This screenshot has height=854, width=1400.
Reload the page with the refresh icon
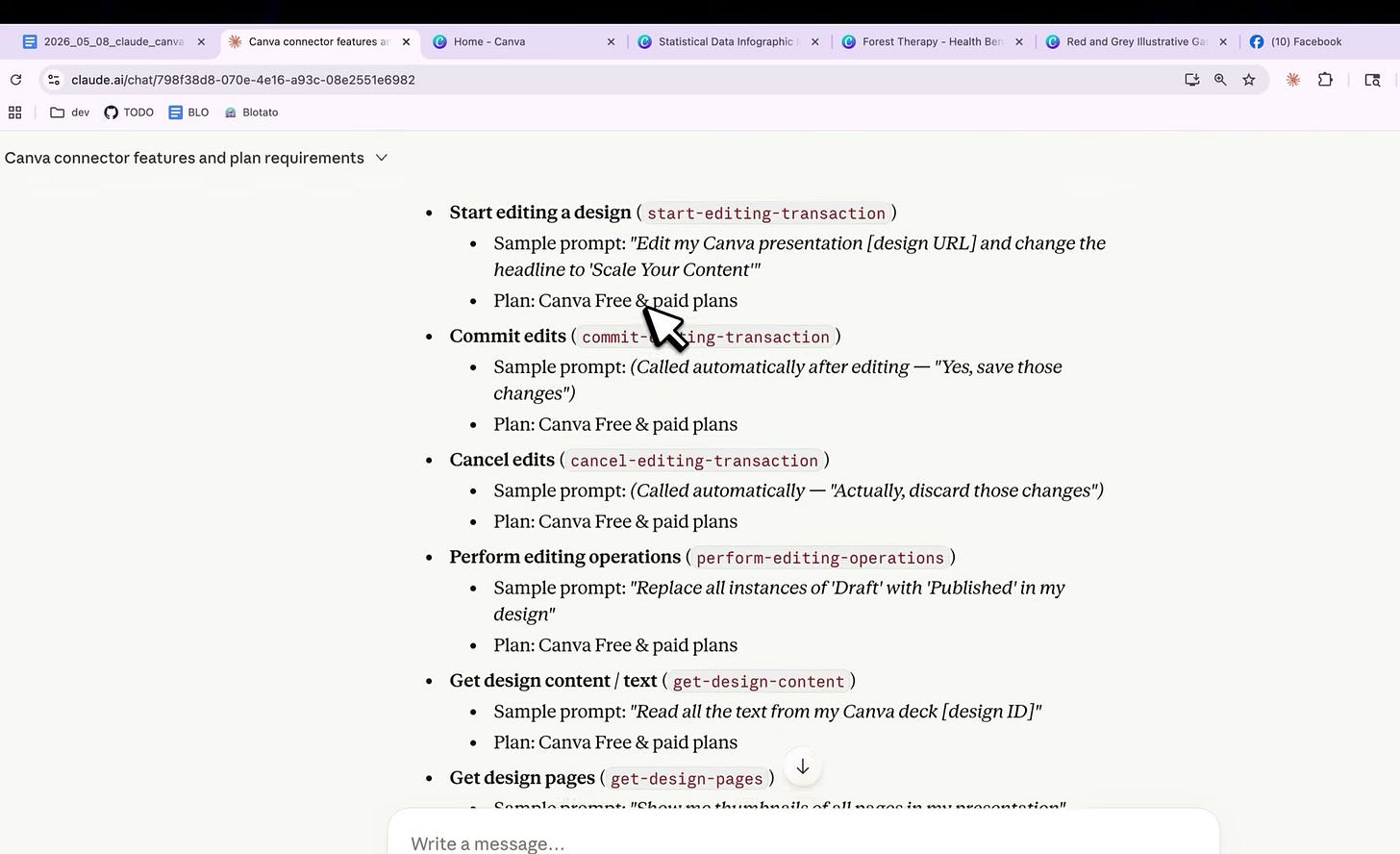(x=15, y=80)
